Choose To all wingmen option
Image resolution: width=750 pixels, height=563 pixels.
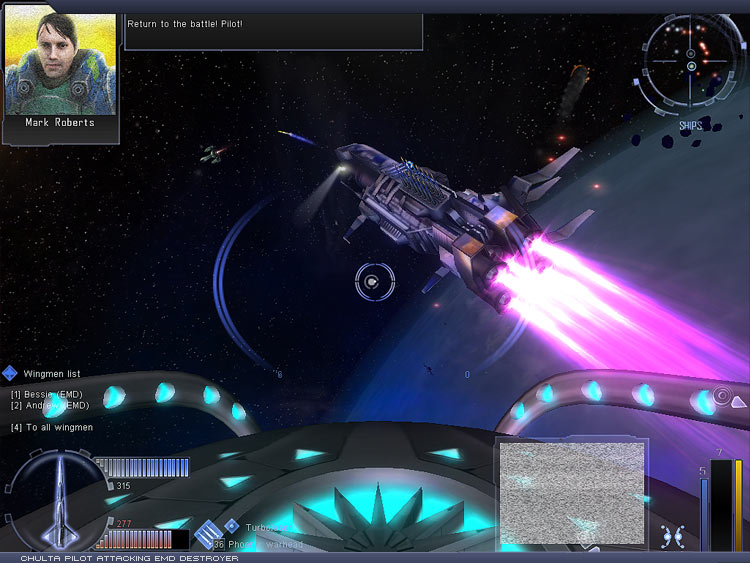(x=52, y=428)
